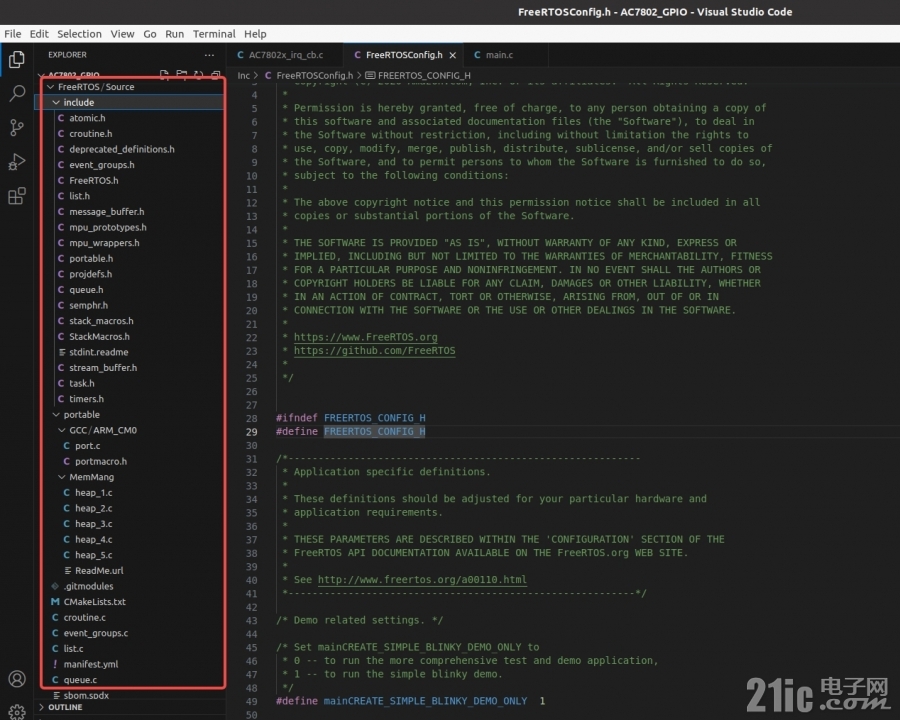900x720 pixels.
Task: Open the Search view icon
Action: click(x=17, y=93)
